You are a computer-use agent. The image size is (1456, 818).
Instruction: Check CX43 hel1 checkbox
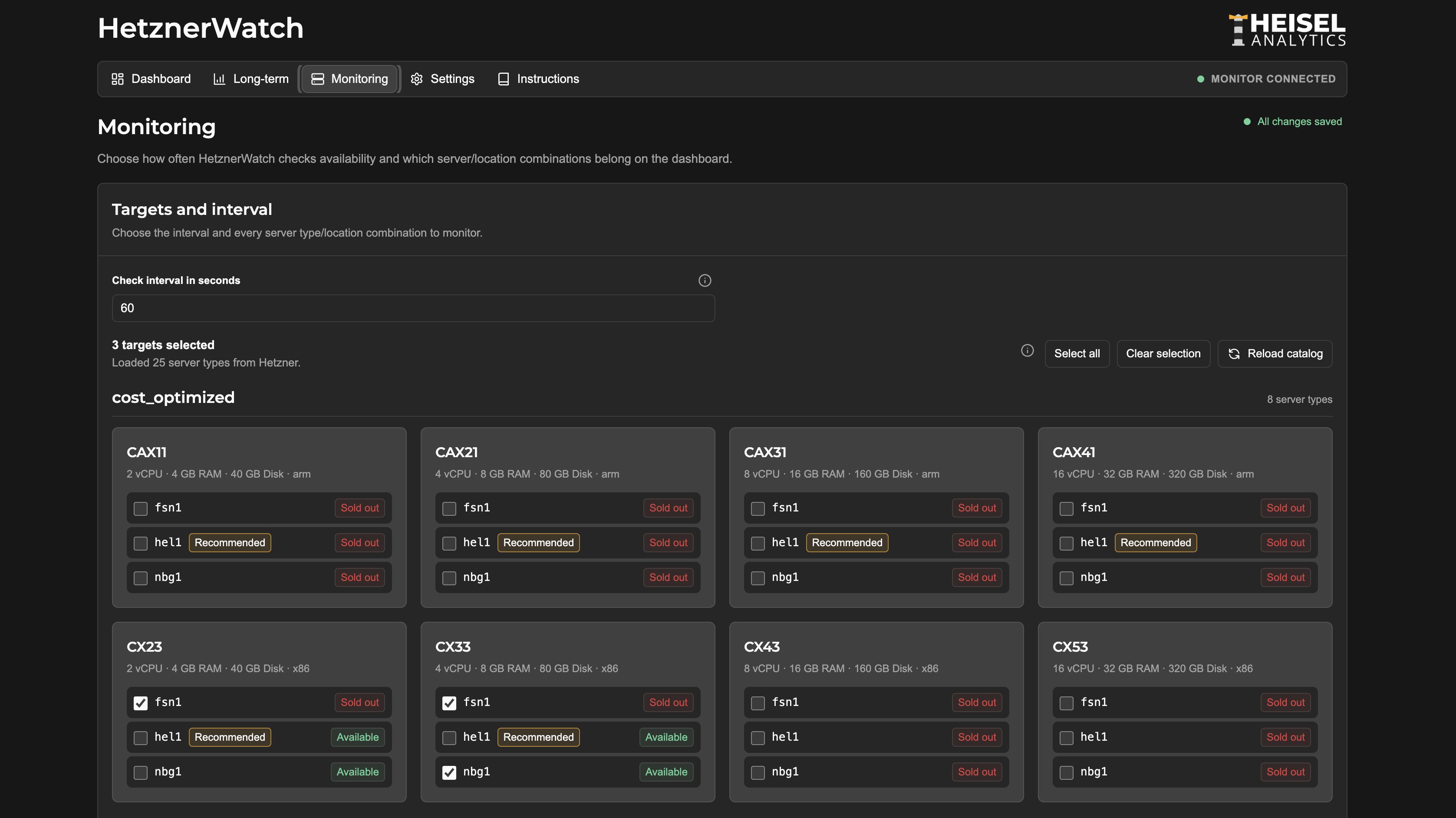point(758,738)
